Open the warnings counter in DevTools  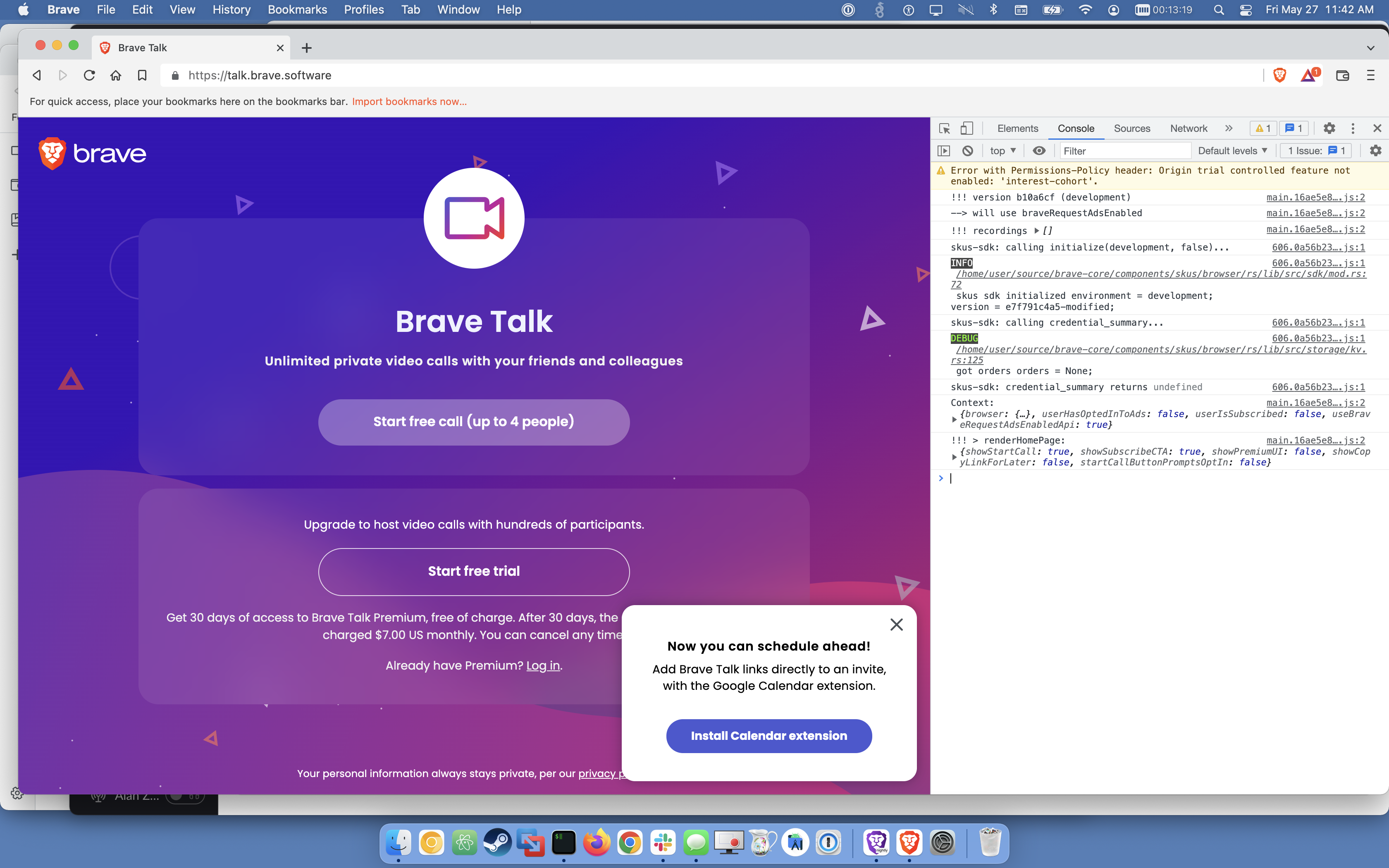click(x=1263, y=128)
